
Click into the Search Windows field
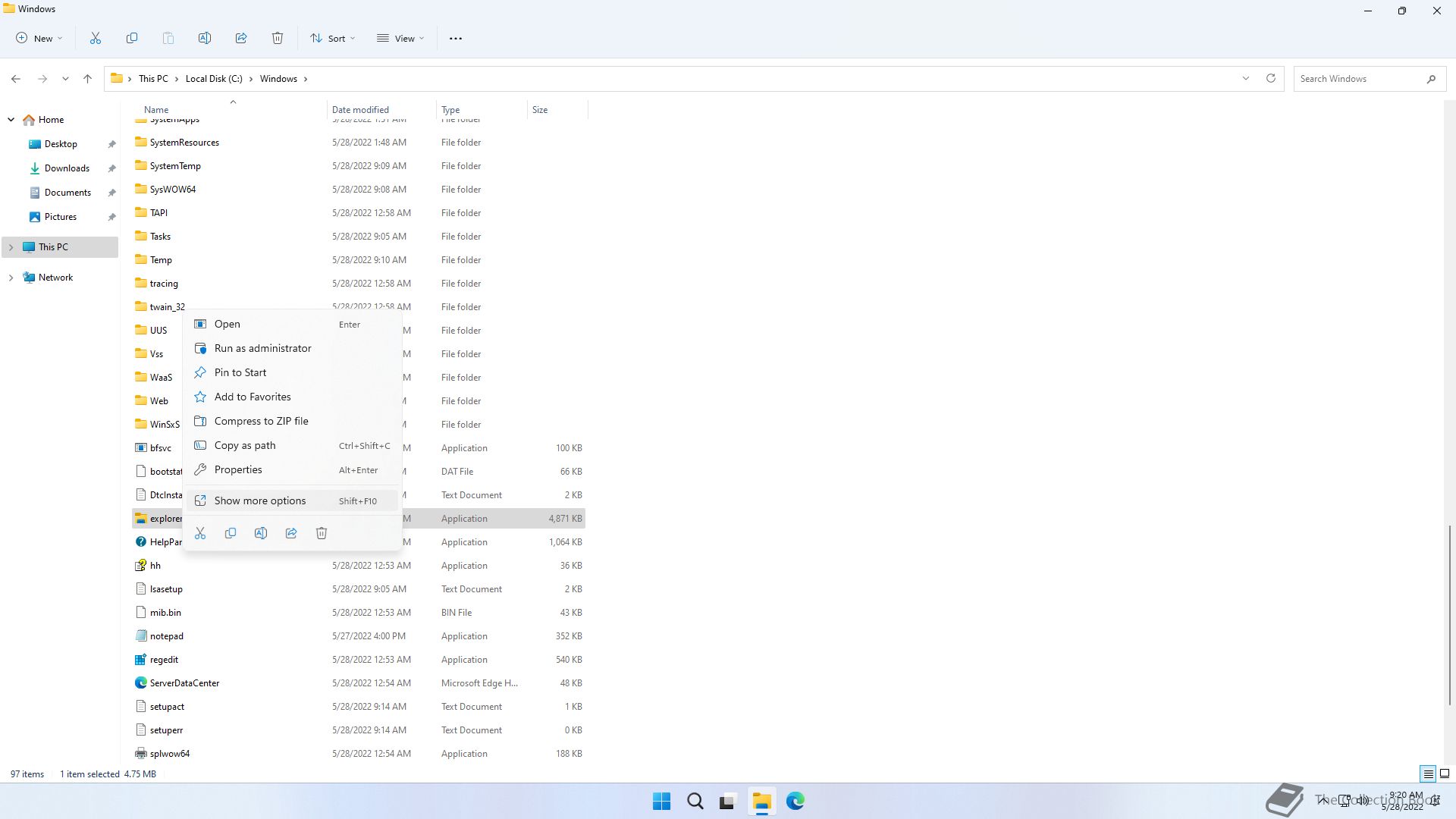(x=1357, y=79)
